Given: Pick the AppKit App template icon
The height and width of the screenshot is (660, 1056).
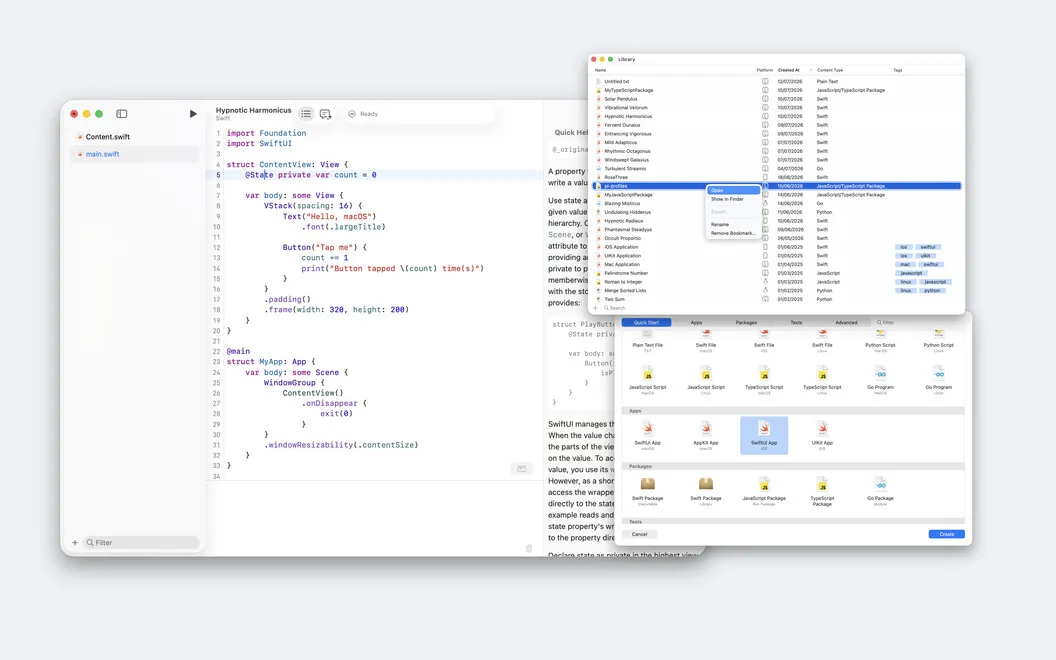Looking at the screenshot, I should 706,428.
